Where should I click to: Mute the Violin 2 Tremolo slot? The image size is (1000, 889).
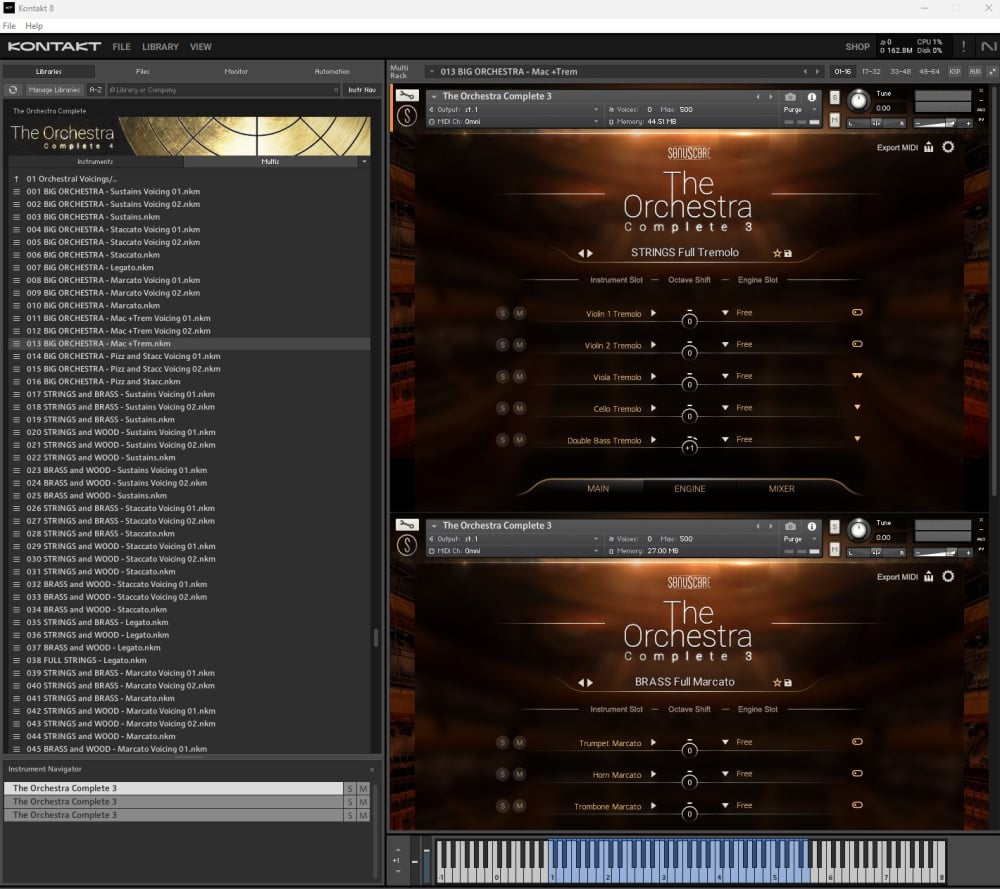point(520,345)
